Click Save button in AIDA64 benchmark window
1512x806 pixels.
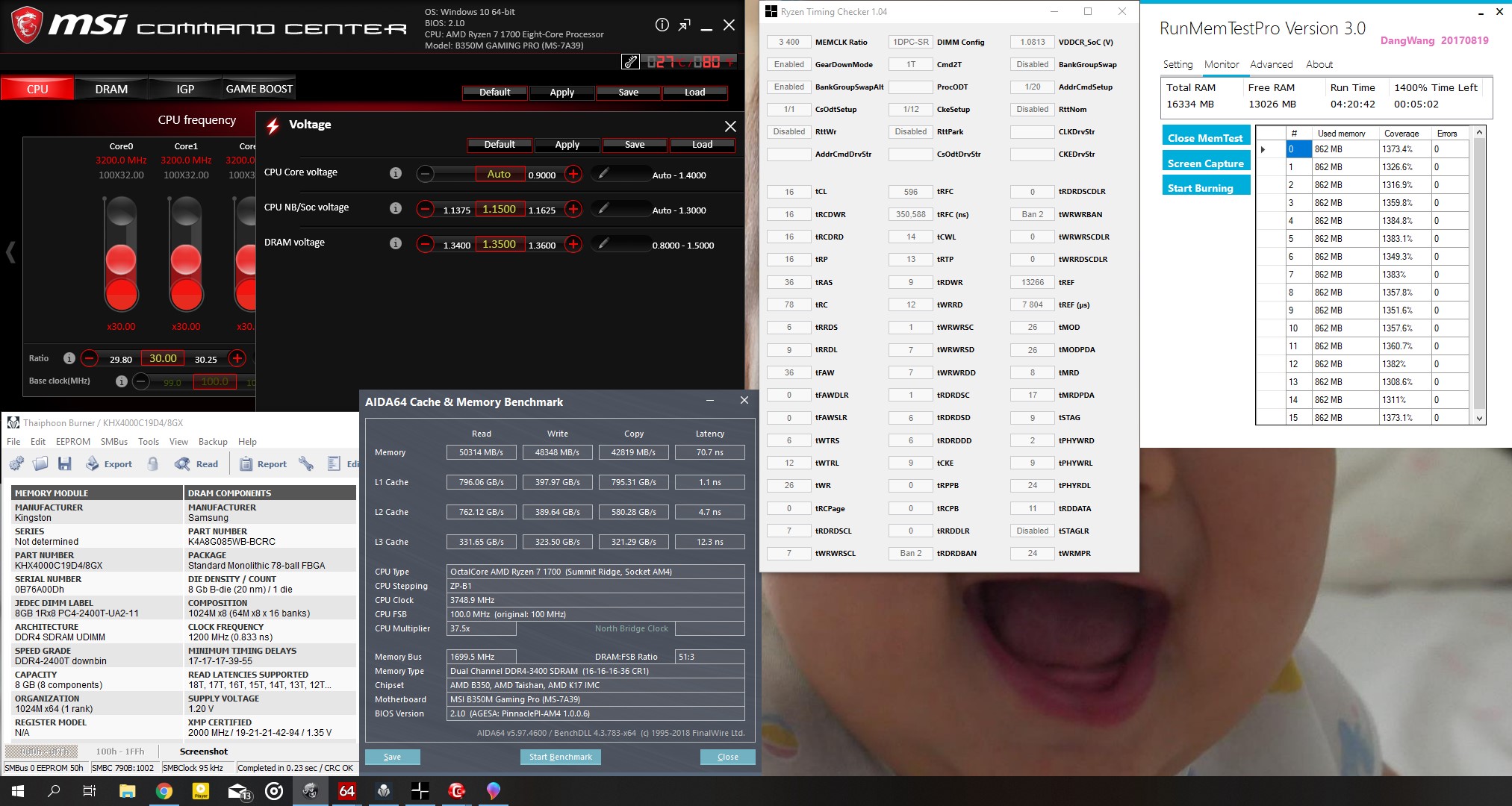392,757
